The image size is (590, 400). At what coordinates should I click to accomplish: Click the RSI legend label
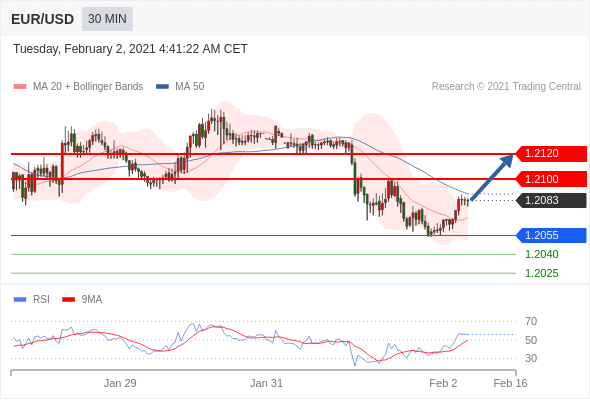point(41,300)
